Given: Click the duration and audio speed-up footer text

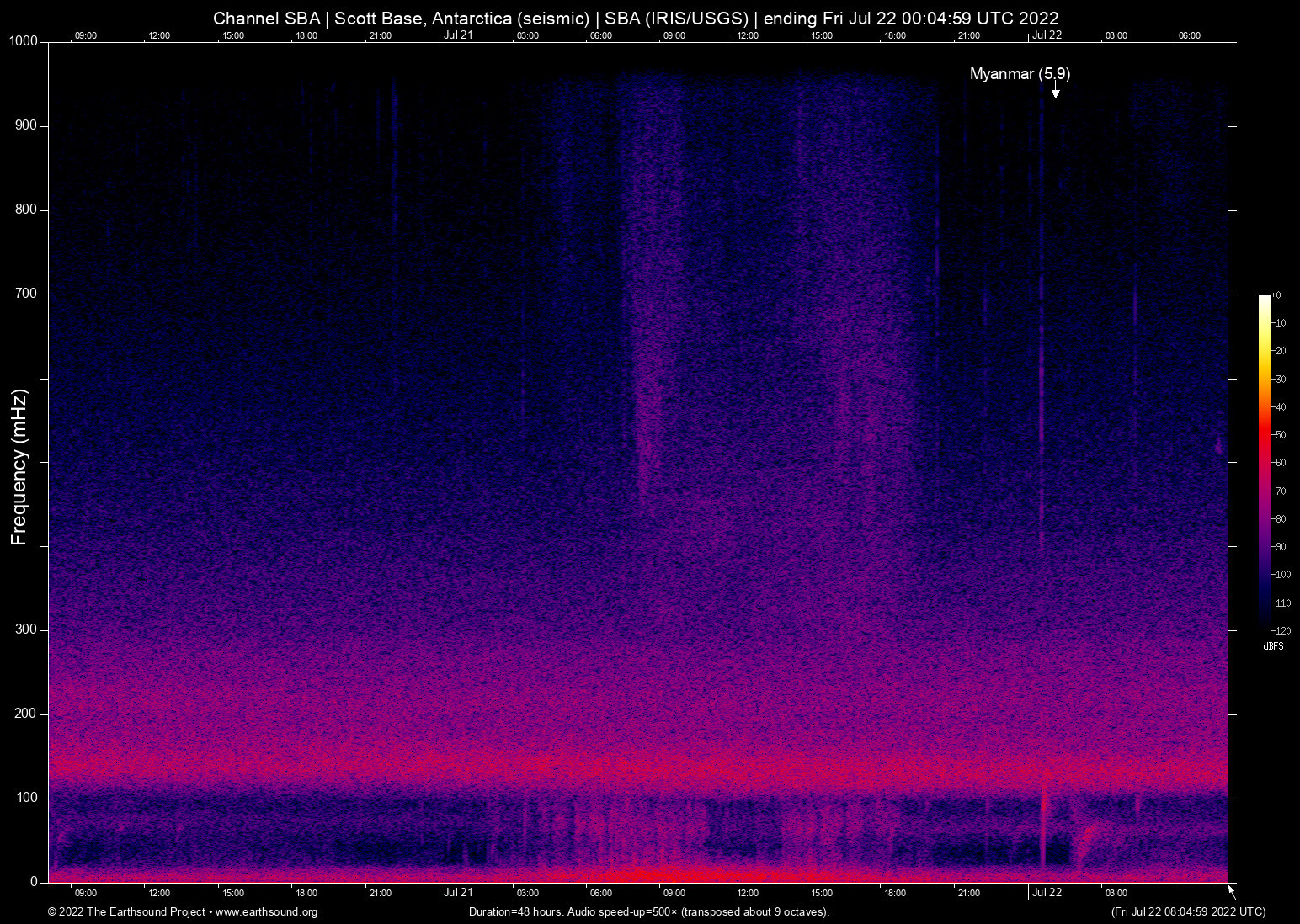Looking at the screenshot, I should 648,912.
